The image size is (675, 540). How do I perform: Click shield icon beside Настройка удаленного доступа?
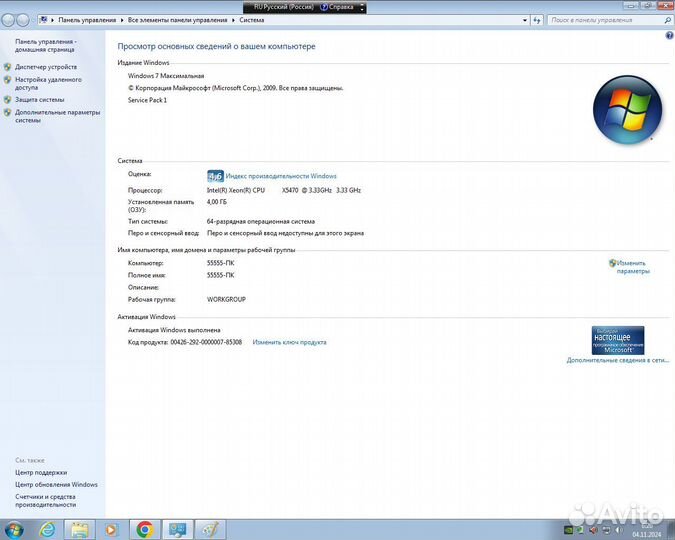tap(7, 80)
